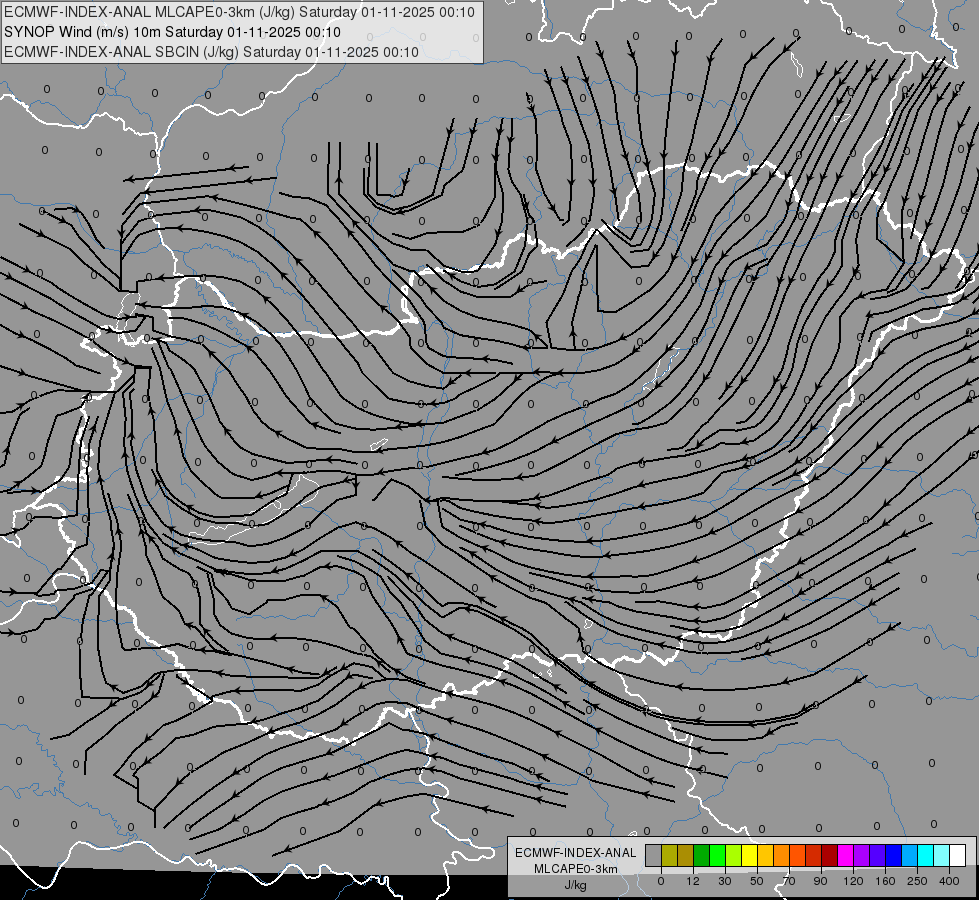979x900 pixels.
Task: Pick the cyan swatch right of 250
Action: [x=926, y=855]
